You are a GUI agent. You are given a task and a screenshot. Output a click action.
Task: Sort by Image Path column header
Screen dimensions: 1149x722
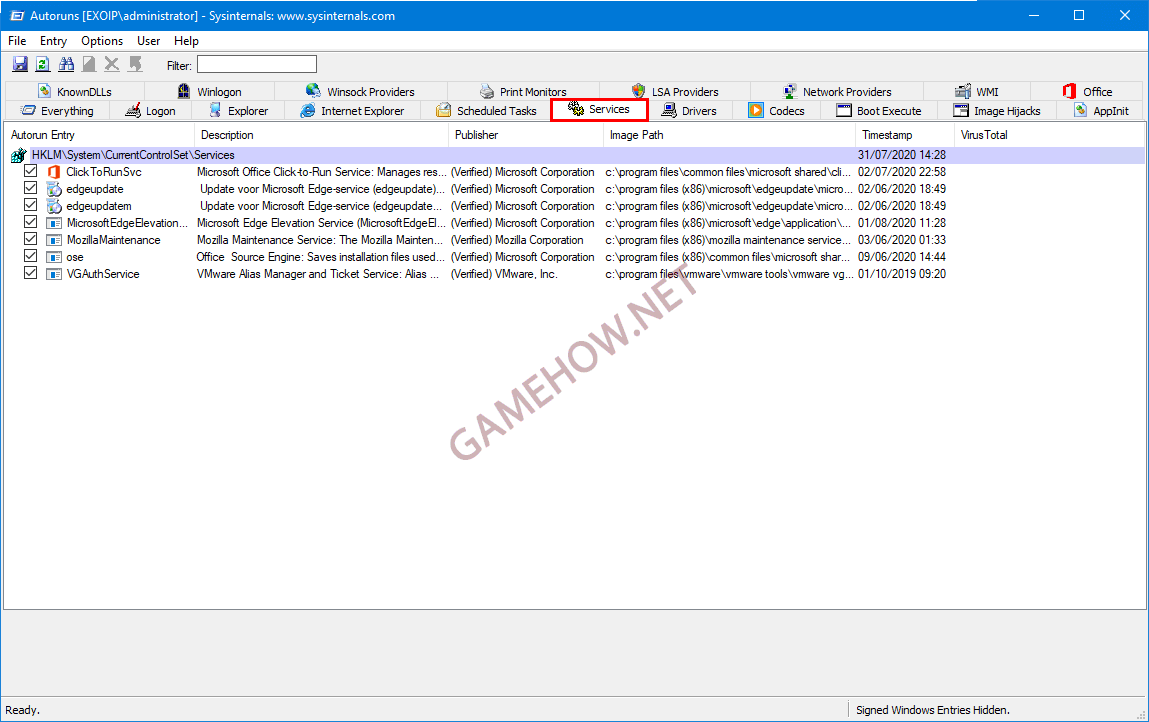(x=729, y=135)
